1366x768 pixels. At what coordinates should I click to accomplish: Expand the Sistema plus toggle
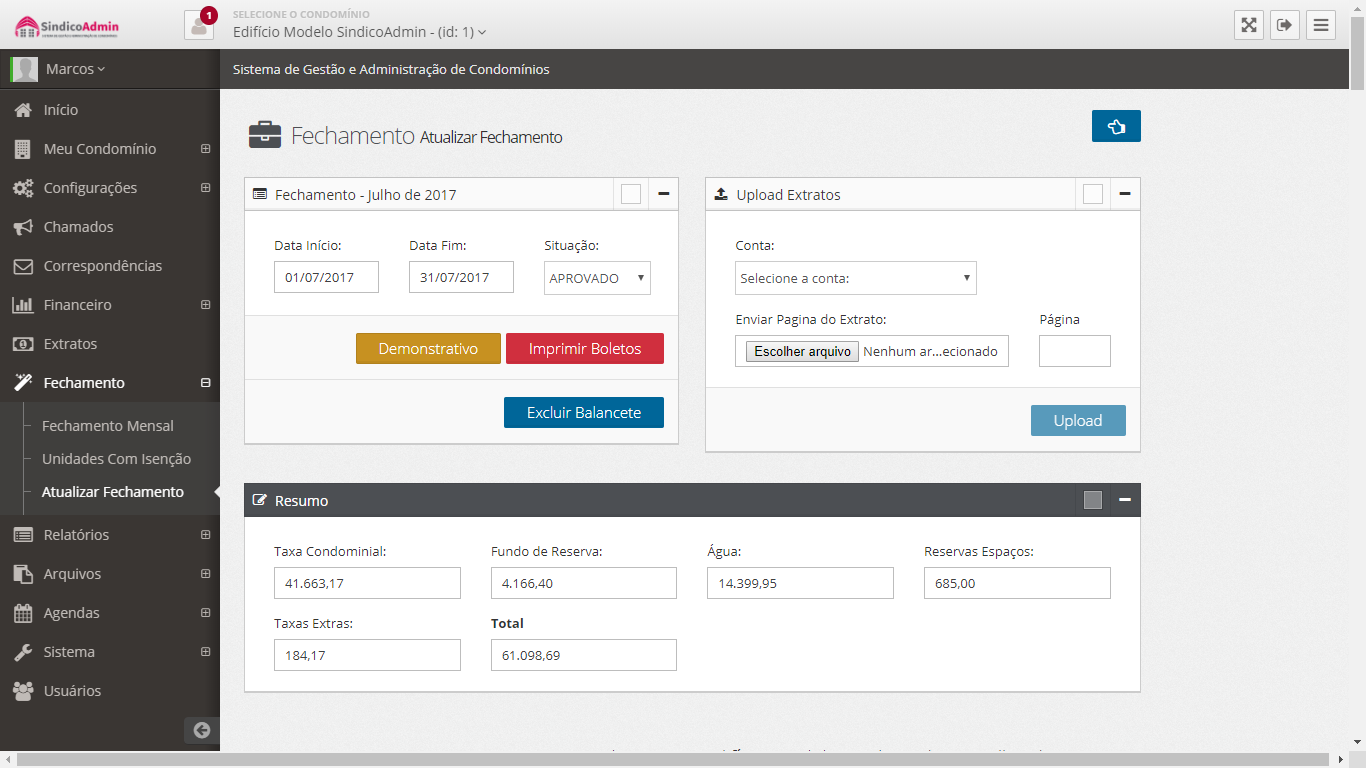click(205, 652)
